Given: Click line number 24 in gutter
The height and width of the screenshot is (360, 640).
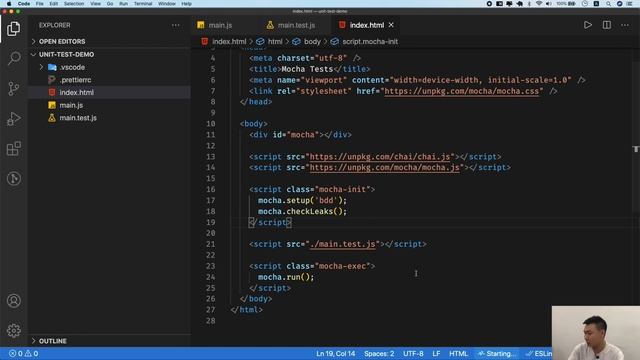Looking at the screenshot, I should coord(210,277).
